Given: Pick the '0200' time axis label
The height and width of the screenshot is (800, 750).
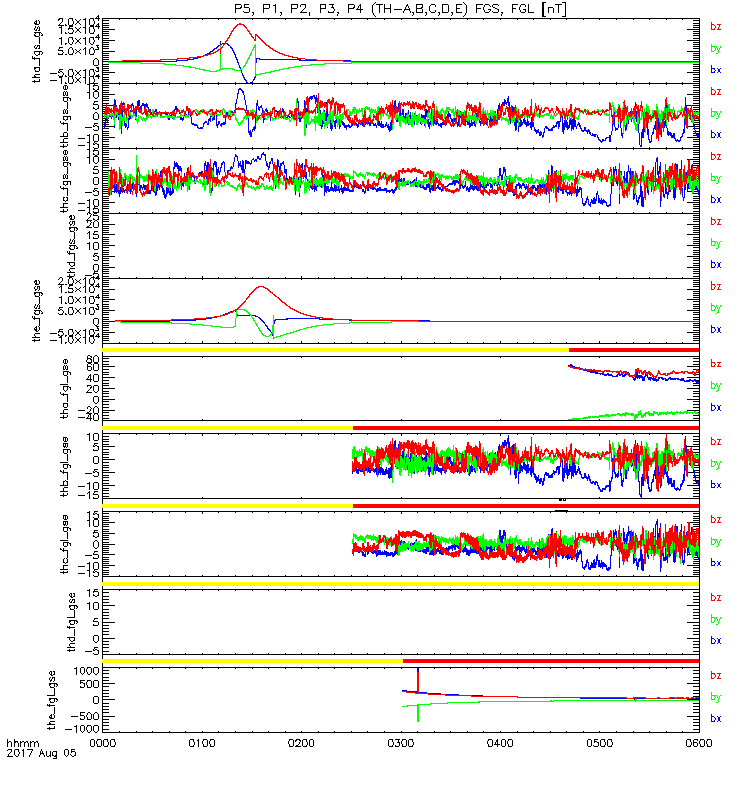Looking at the screenshot, I should (301, 743).
